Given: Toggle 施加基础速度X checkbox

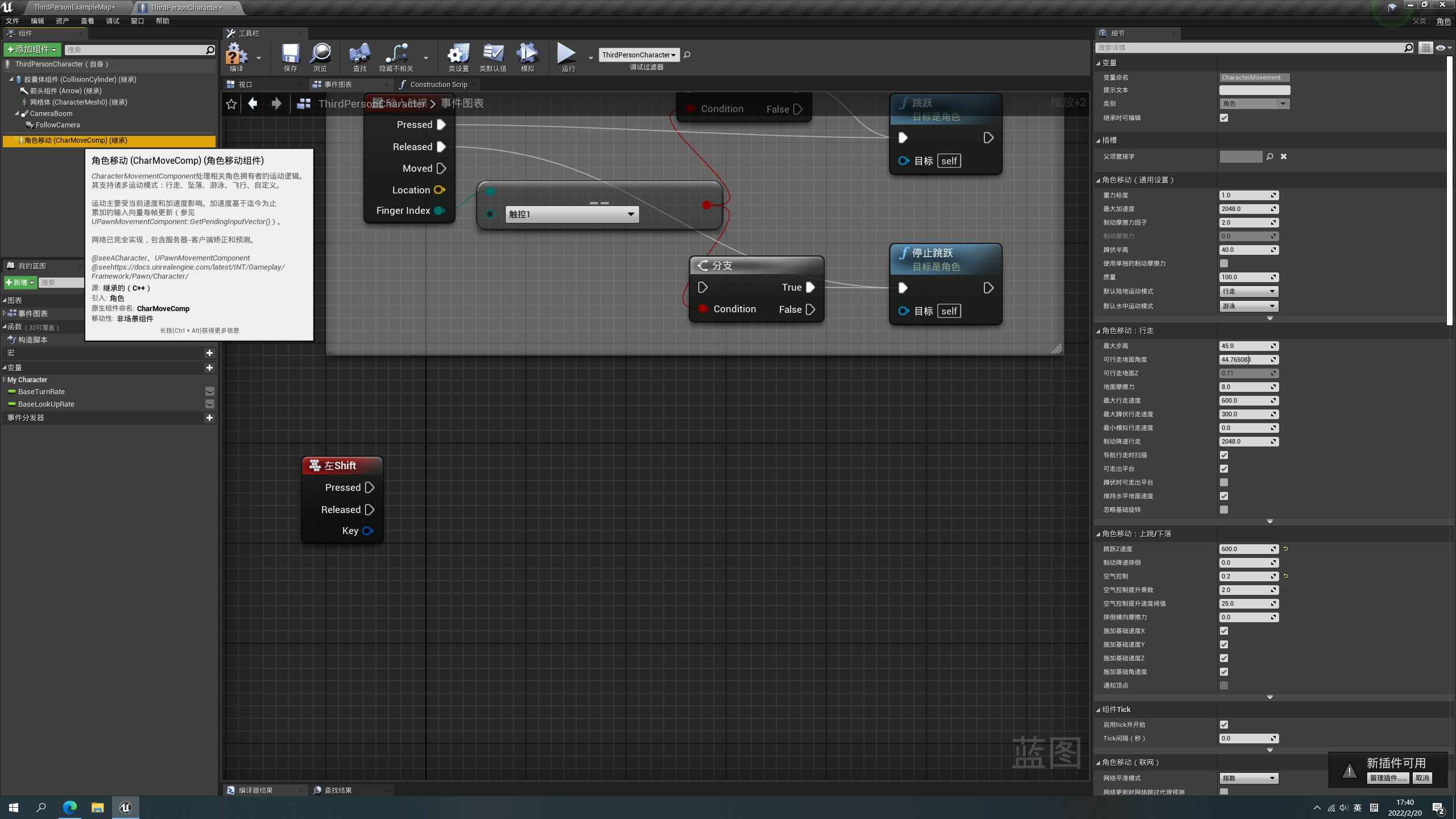Looking at the screenshot, I should click(x=1224, y=631).
